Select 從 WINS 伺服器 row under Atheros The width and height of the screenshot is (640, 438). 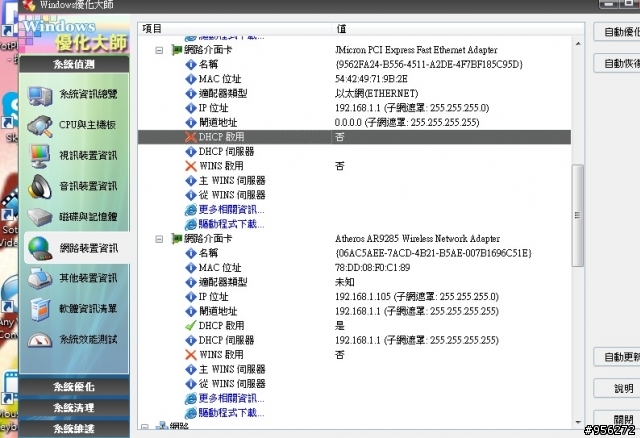tap(354, 384)
